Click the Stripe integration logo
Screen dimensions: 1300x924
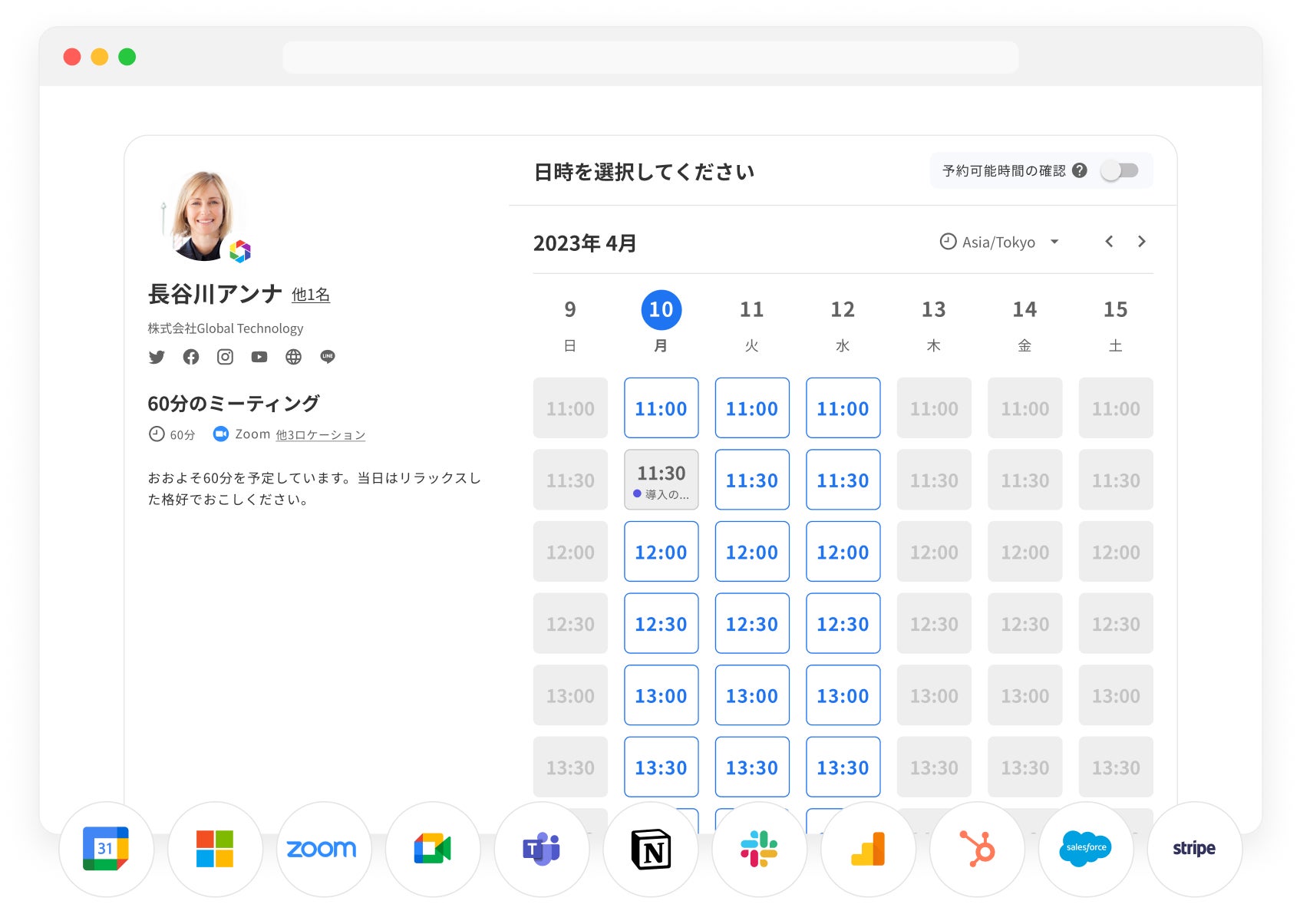(x=1195, y=849)
